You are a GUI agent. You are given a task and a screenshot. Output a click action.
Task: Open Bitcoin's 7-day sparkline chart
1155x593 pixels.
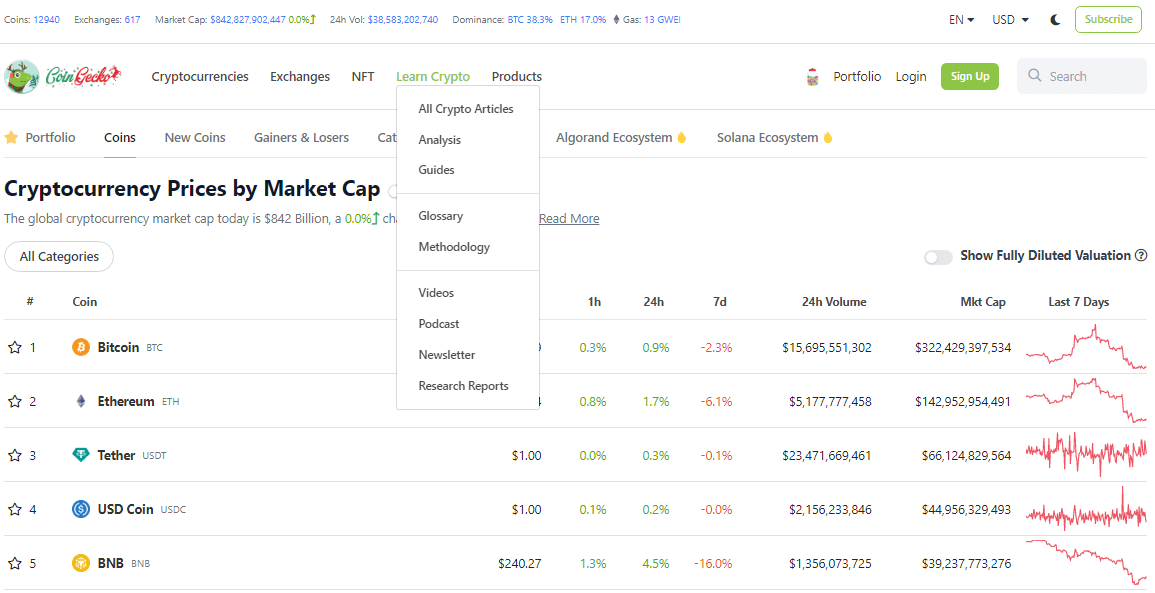1086,347
